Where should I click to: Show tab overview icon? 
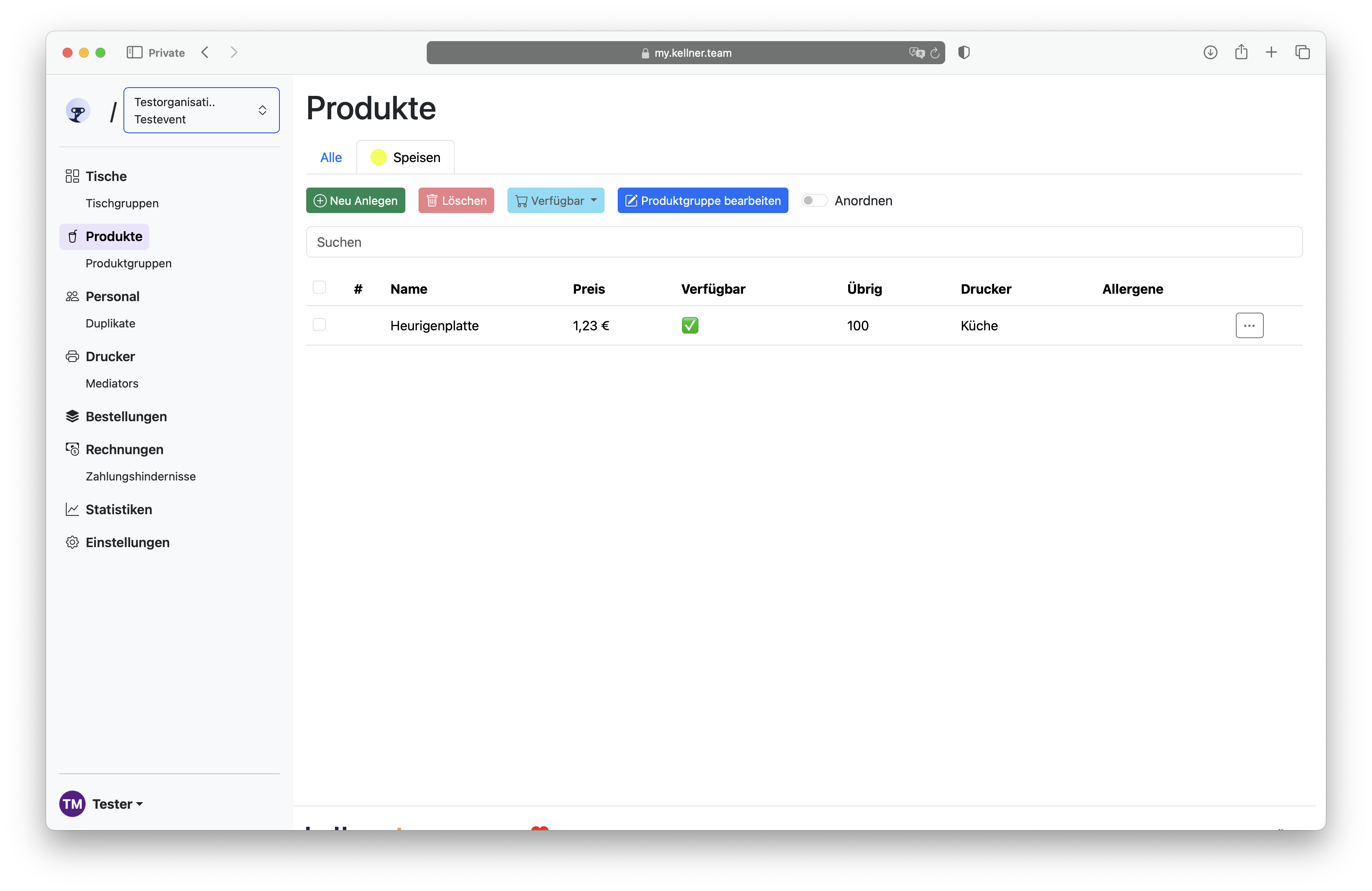pos(1302,52)
